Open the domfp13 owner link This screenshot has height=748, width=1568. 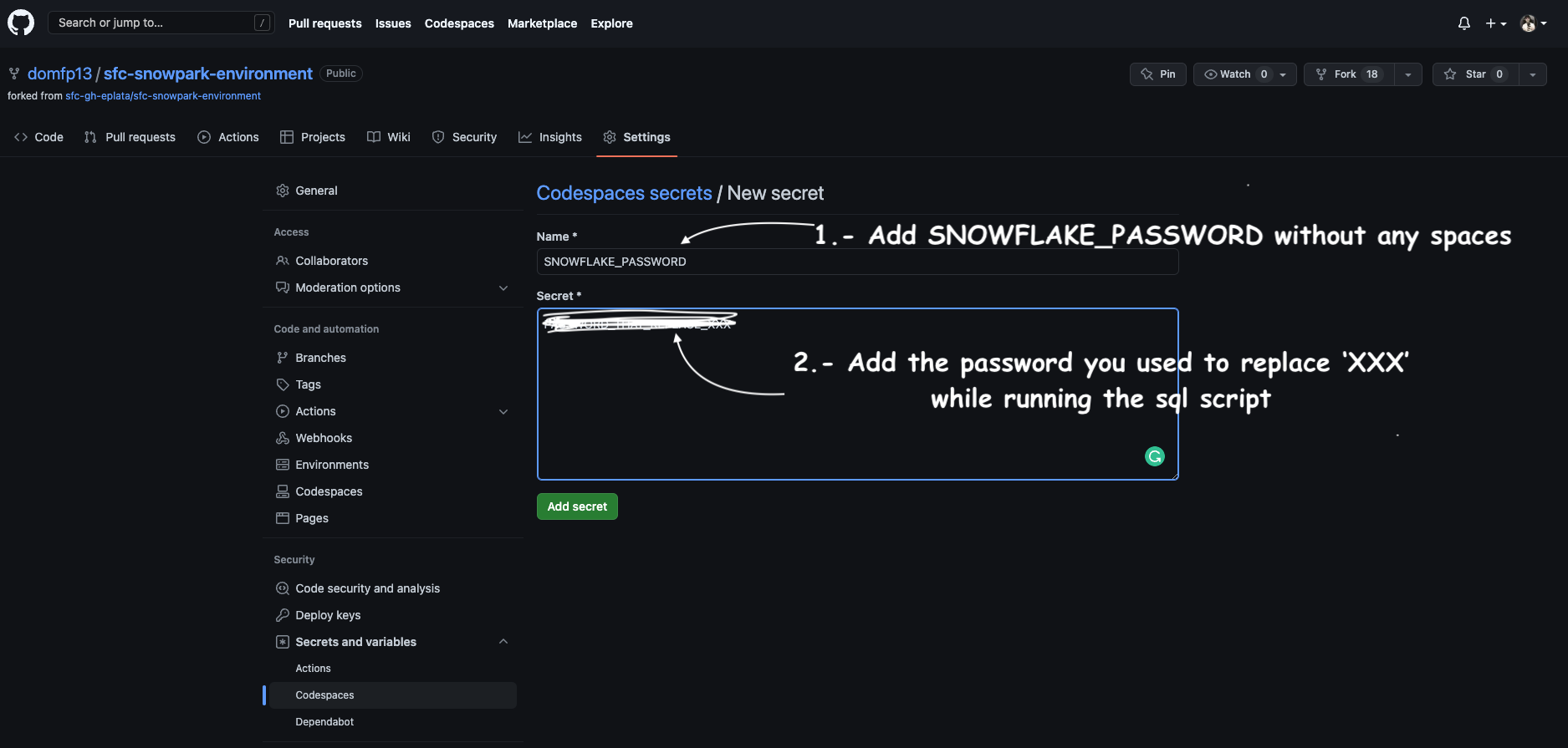coord(59,74)
